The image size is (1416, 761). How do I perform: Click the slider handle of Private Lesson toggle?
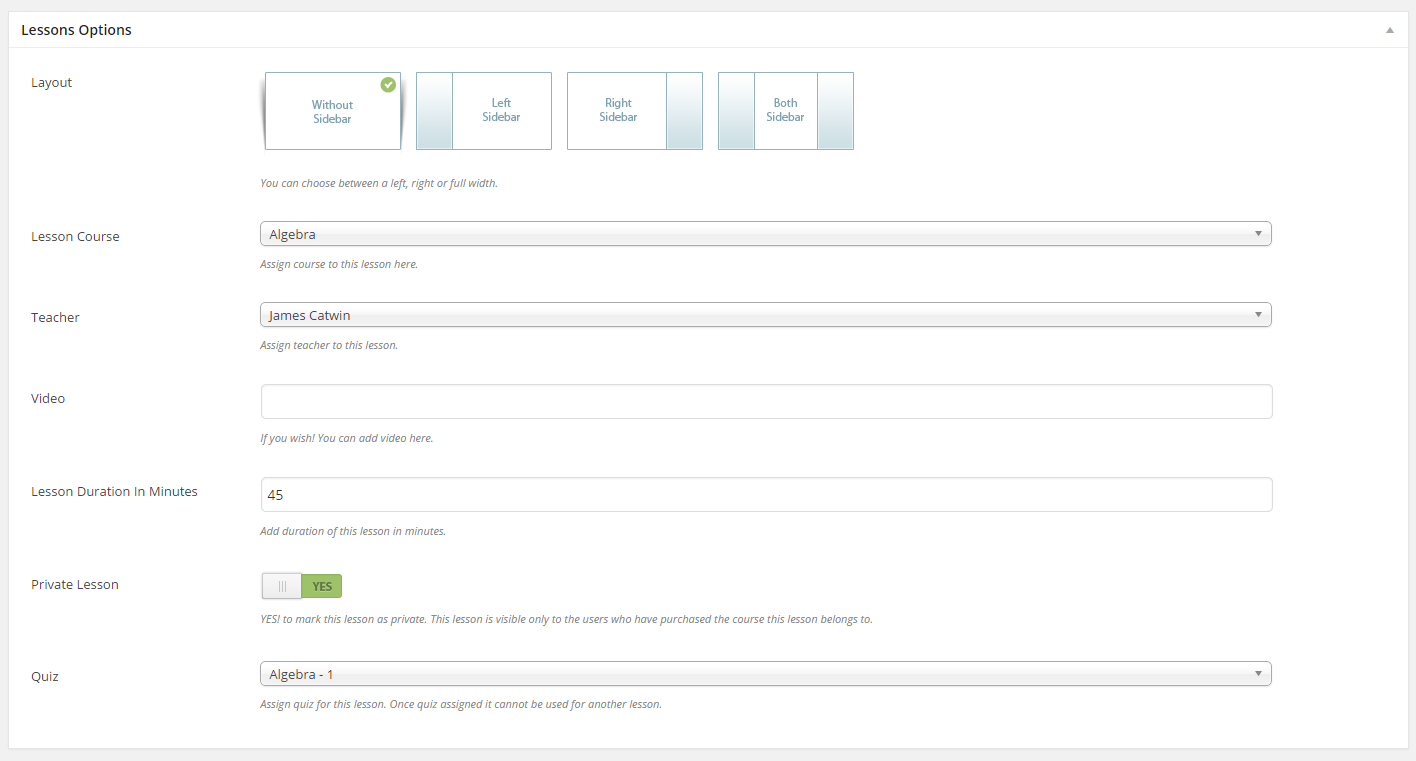(280, 586)
